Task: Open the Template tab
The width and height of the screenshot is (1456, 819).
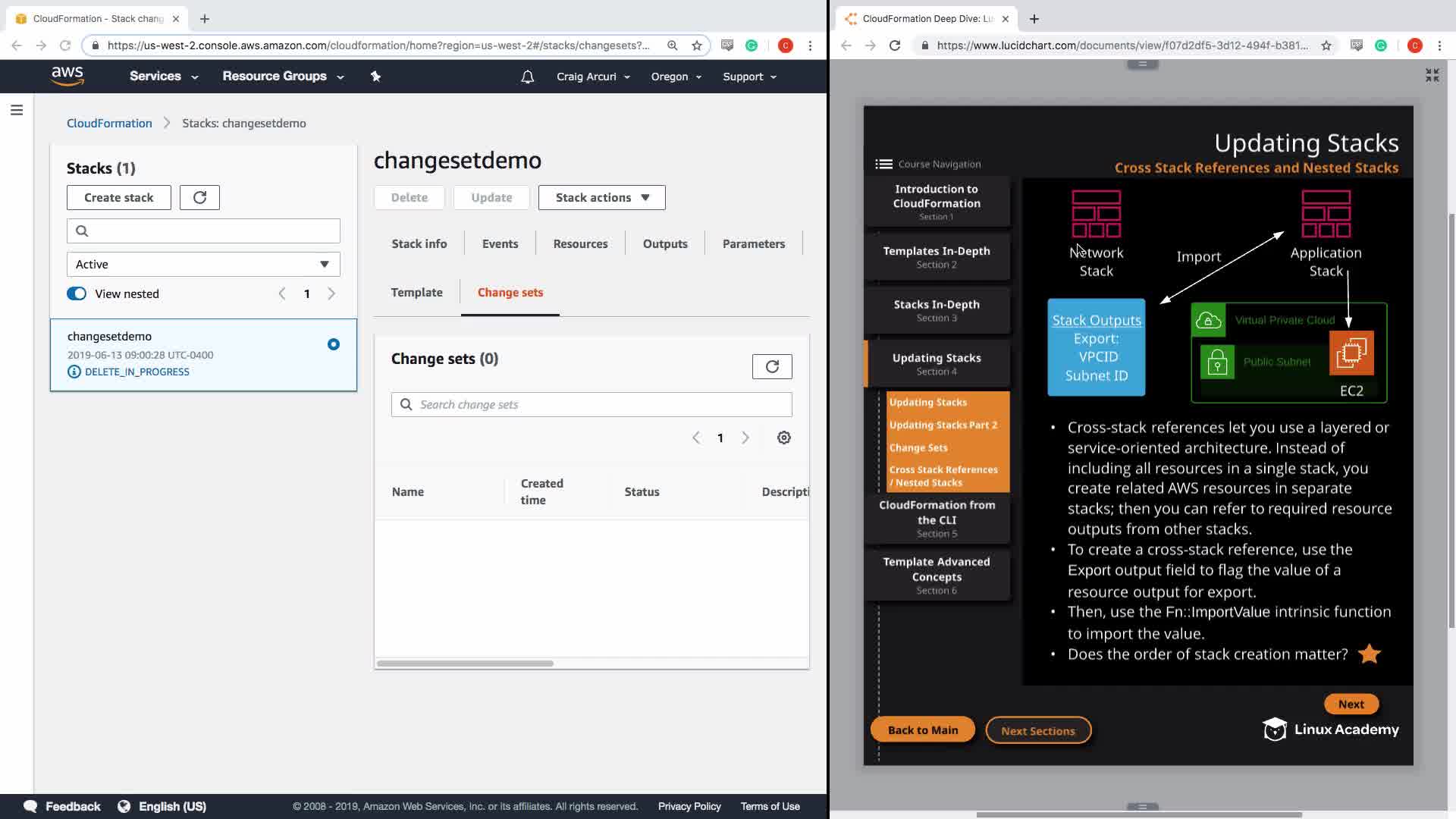Action: (x=416, y=293)
